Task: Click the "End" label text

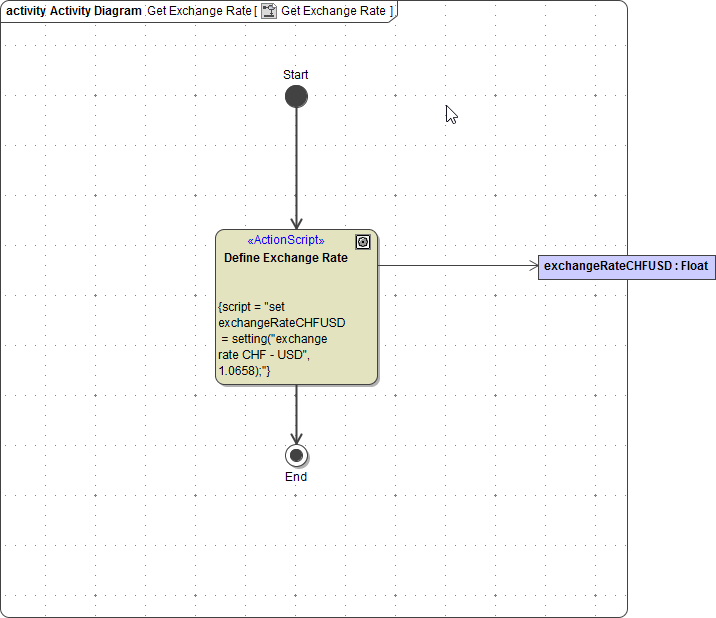Action: 296,477
